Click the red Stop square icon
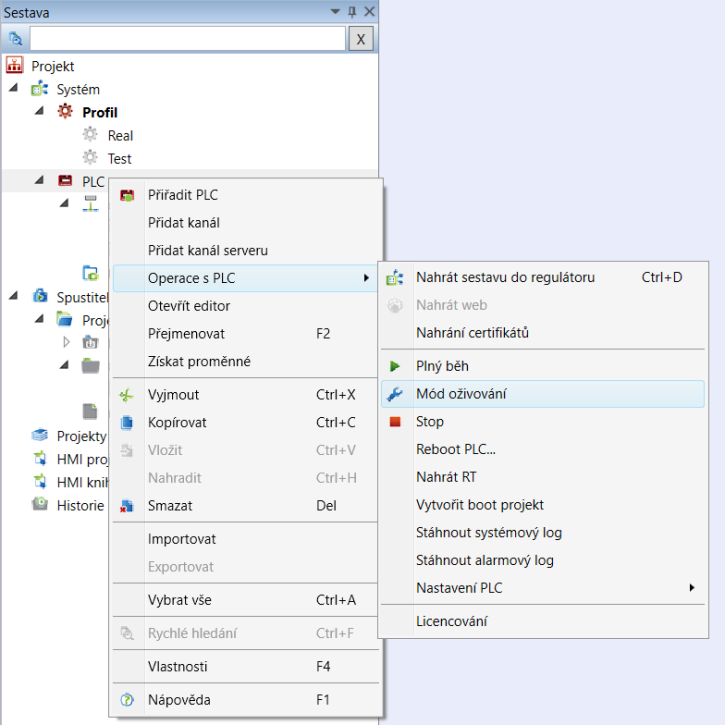This screenshot has height=725, width=725. coord(395,422)
